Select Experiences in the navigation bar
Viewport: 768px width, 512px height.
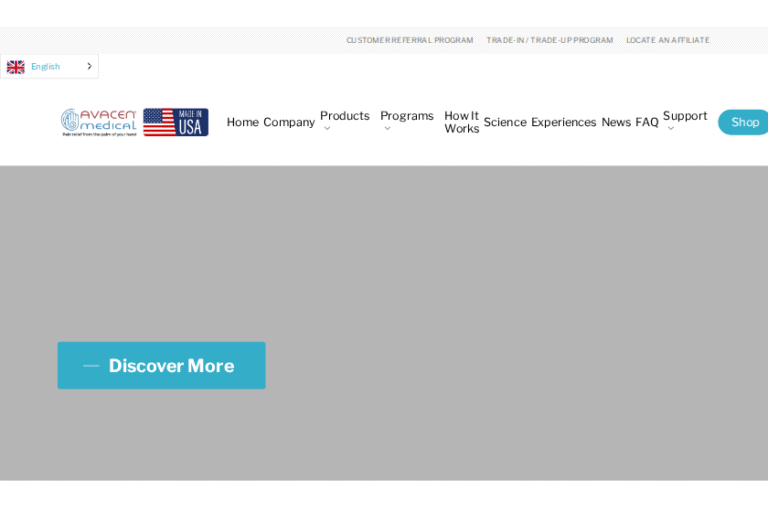tap(563, 122)
